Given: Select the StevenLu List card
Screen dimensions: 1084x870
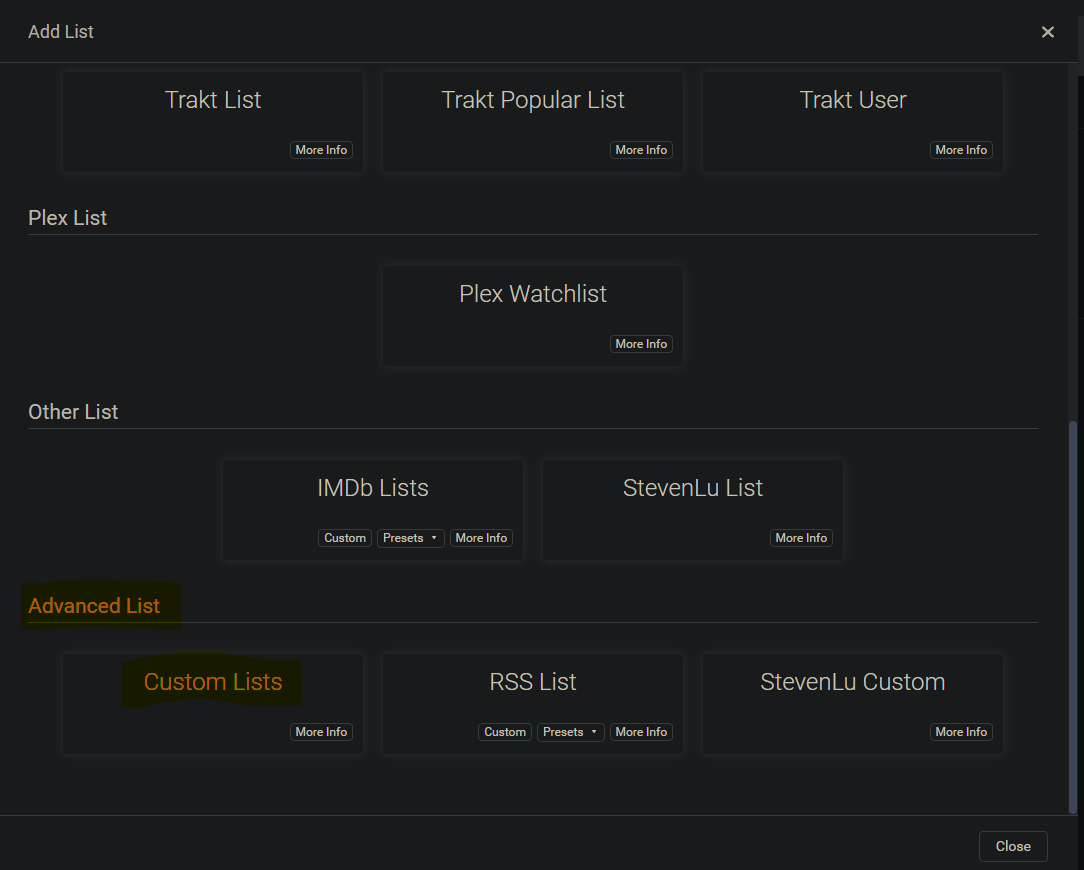Looking at the screenshot, I should point(693,510).
